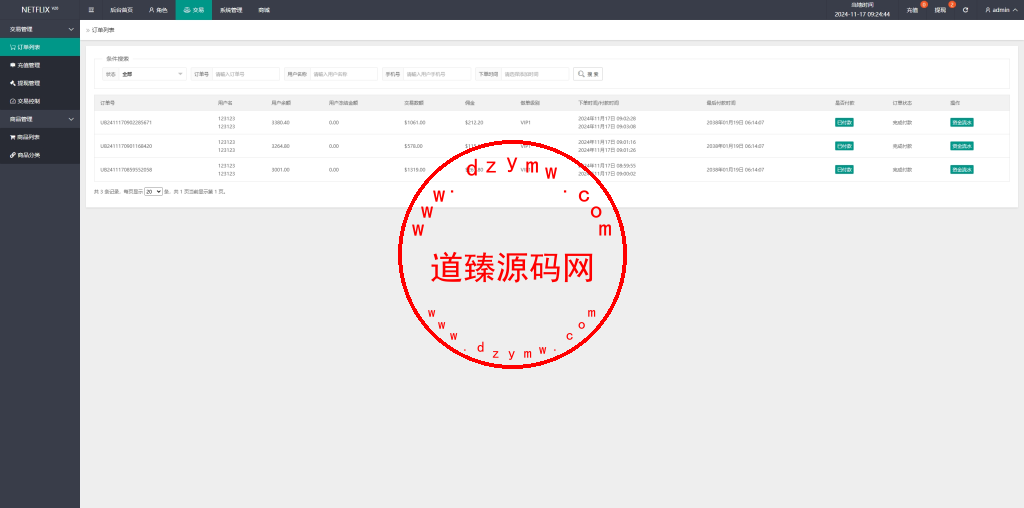Open 资金流水 for order UB2411170901168420
Screen dimensions: 1024x508
click(962, 146)
